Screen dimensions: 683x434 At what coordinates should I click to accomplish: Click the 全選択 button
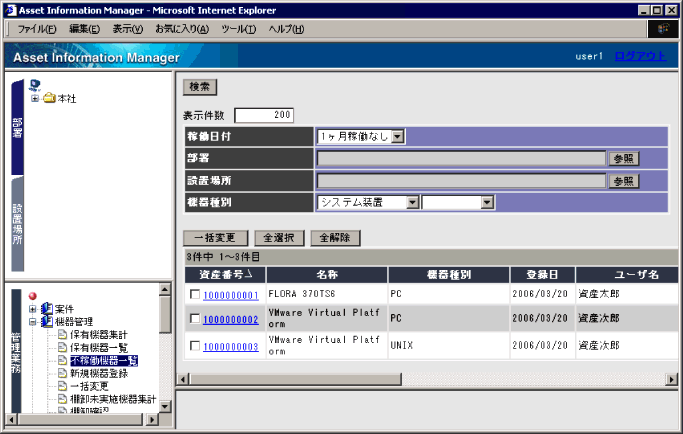(279, 238)
